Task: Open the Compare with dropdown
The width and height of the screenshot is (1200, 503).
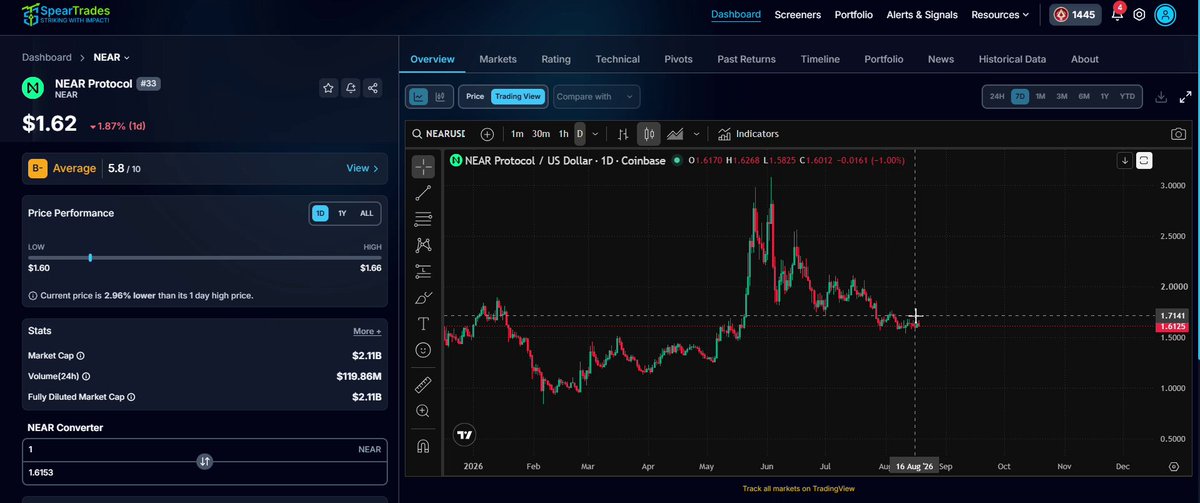Action: click(x=596, y=97)
